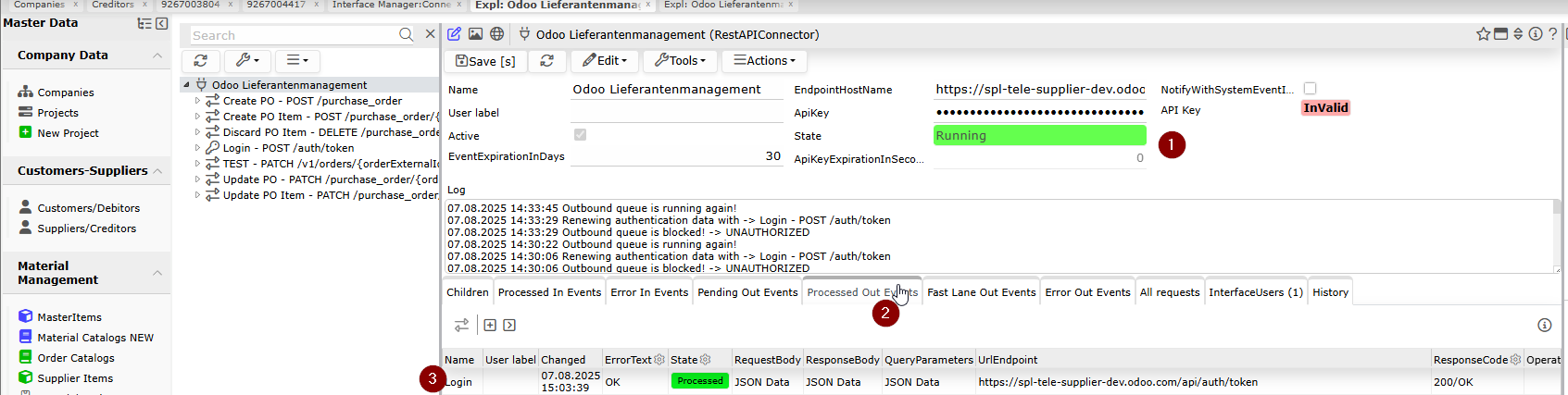Open Suppliers/Creditors list
This screenshot has width=1568, height=395.
(87, 228)
